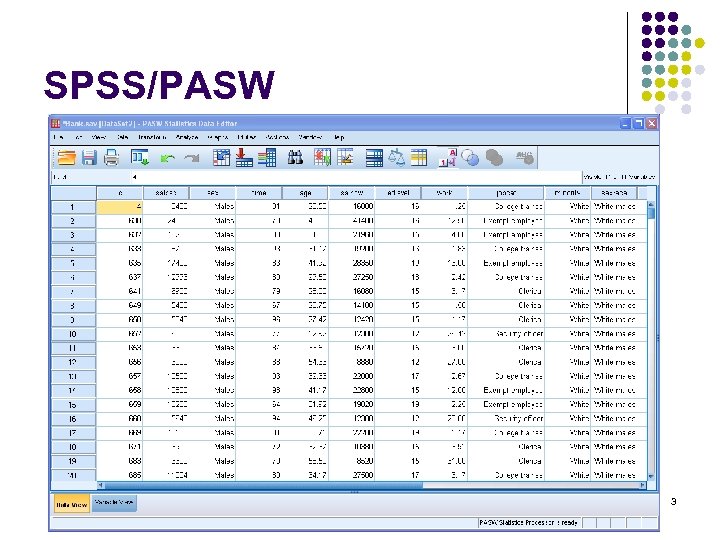
Task: Open the Data menu
Action: coord(123,137)
